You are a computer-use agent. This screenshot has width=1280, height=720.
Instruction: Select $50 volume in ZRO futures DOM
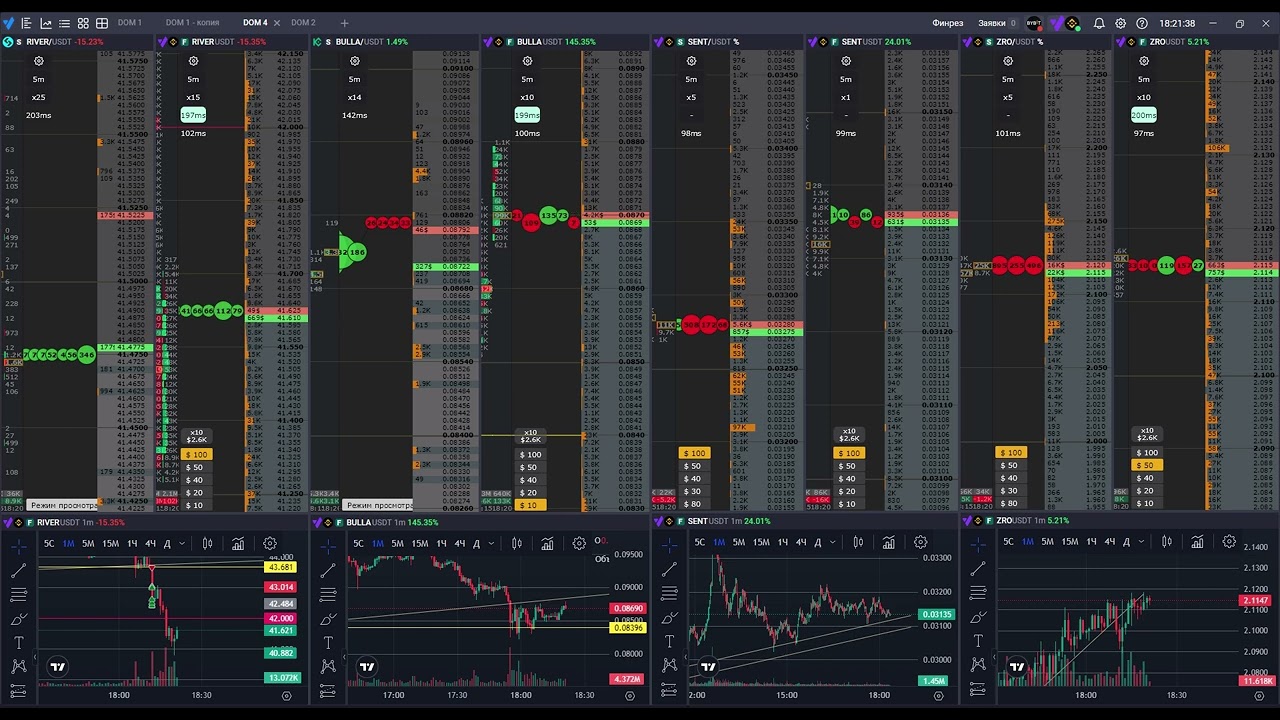(1146, 465)
